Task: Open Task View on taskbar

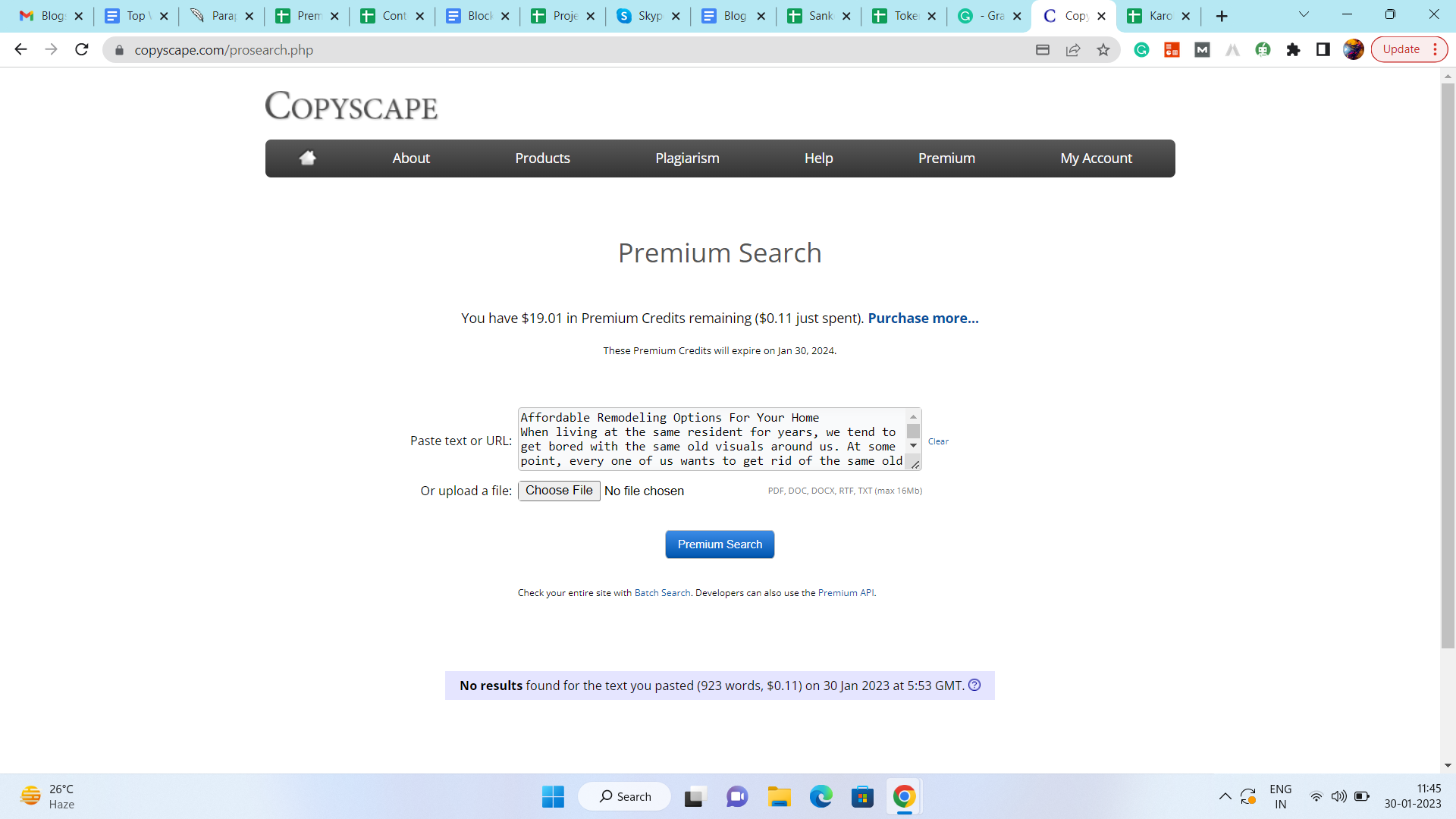Action: pos(694,796)
